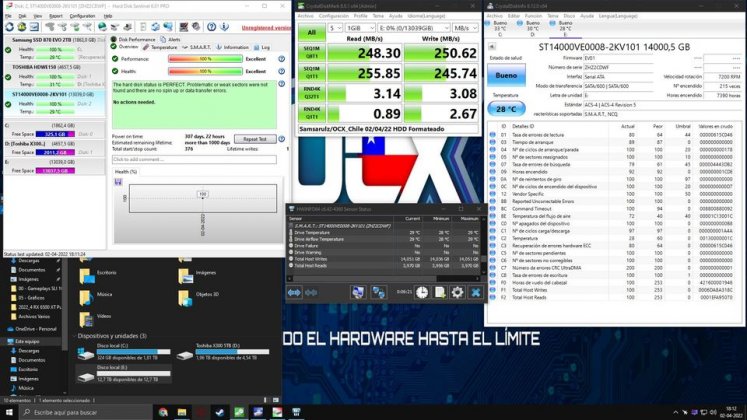This screenshot has height=420, width=747.
Task: Open the Report menu in Hard Disk Sentinel
Action: [x=56, y=16]
